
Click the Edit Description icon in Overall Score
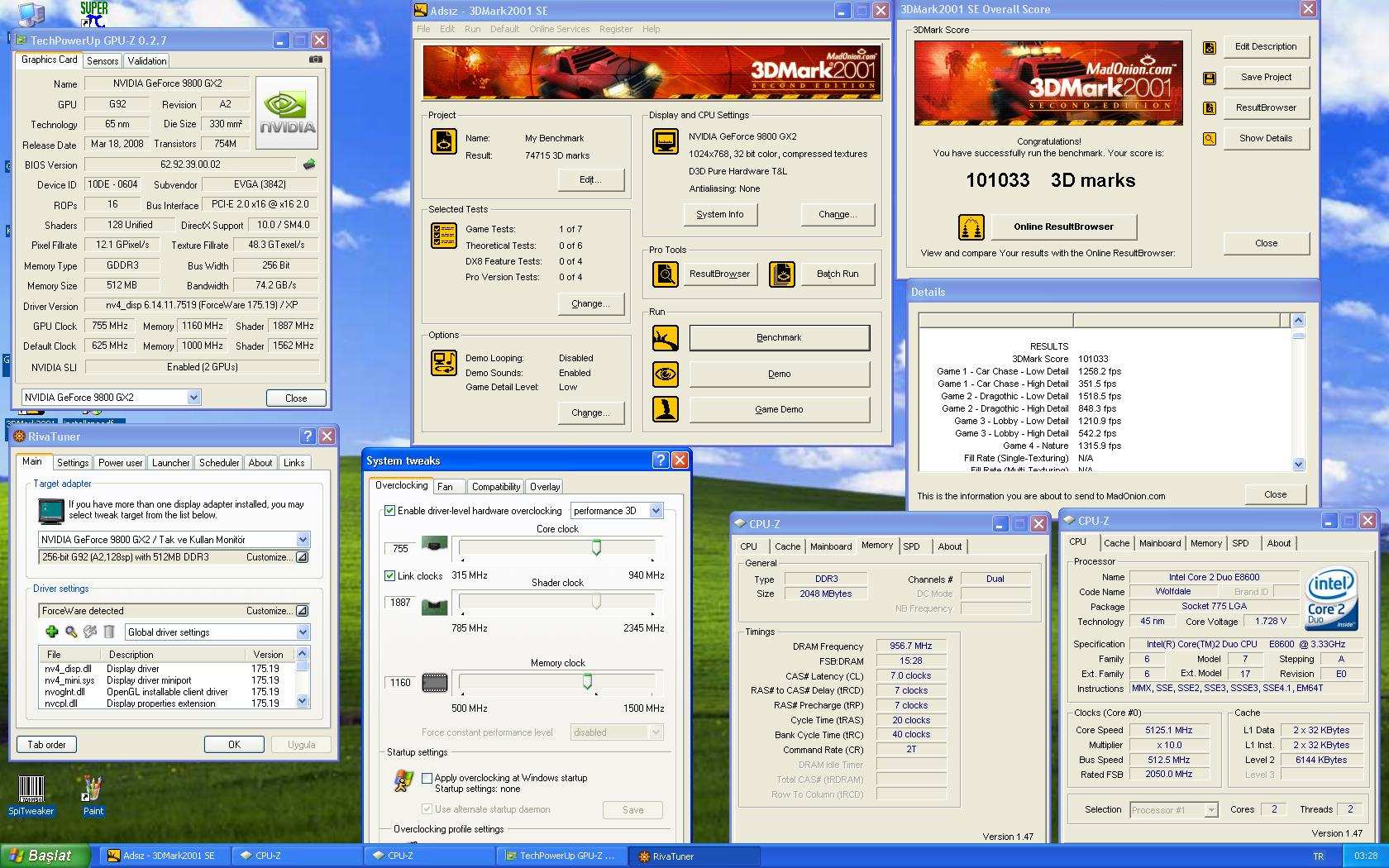pos(1210,47)
